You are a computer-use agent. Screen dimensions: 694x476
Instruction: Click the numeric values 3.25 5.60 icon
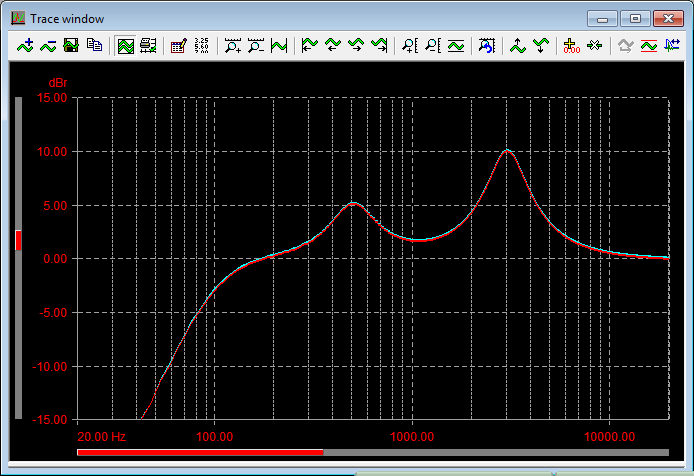[x=201, y=45]
